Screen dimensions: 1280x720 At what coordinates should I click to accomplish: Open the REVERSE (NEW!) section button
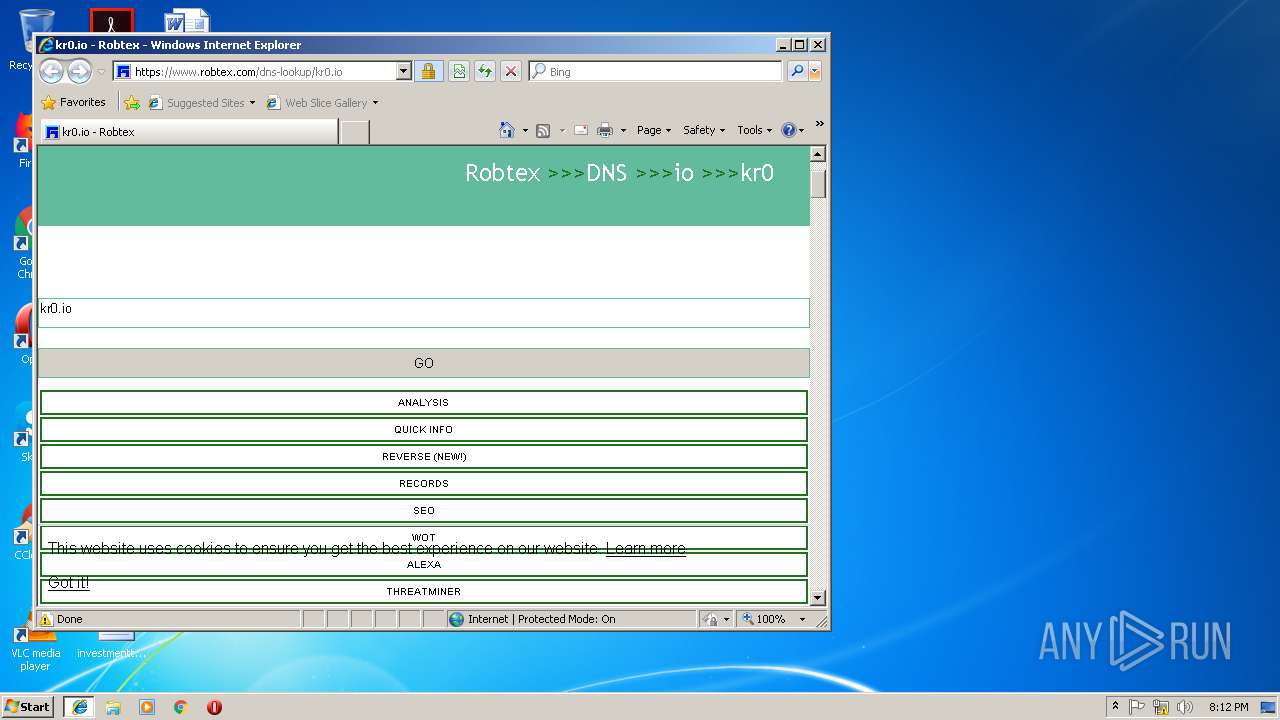(424, 456)
